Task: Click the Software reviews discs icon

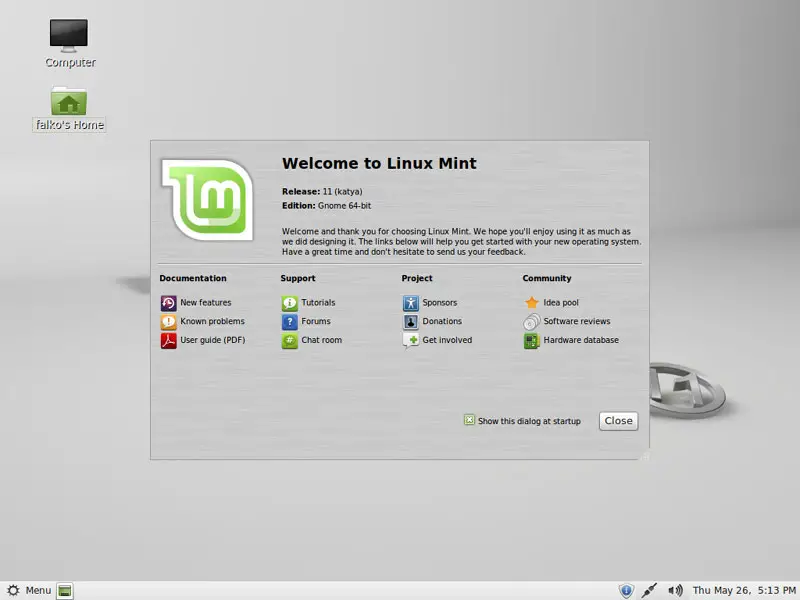Action: 532,321
